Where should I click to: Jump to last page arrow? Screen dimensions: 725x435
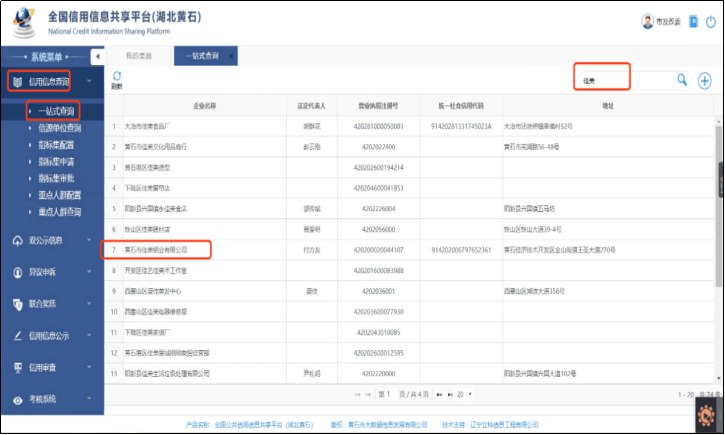(x=450, y=394)
